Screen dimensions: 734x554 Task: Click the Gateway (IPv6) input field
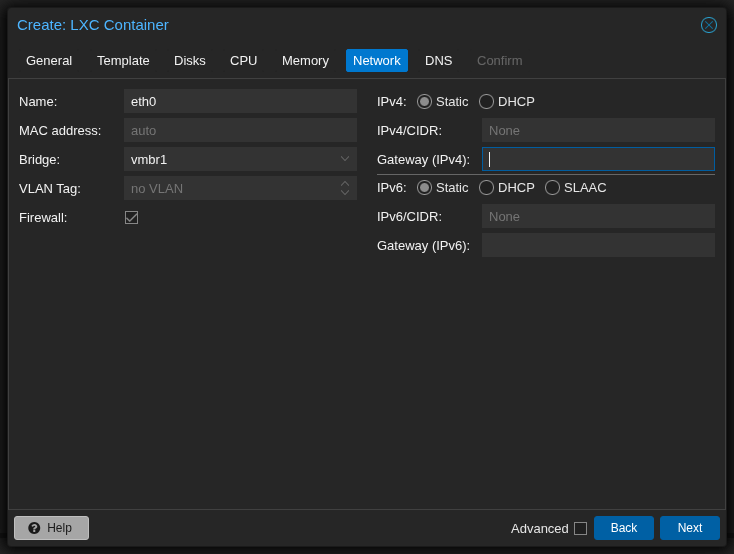(598, 245)
